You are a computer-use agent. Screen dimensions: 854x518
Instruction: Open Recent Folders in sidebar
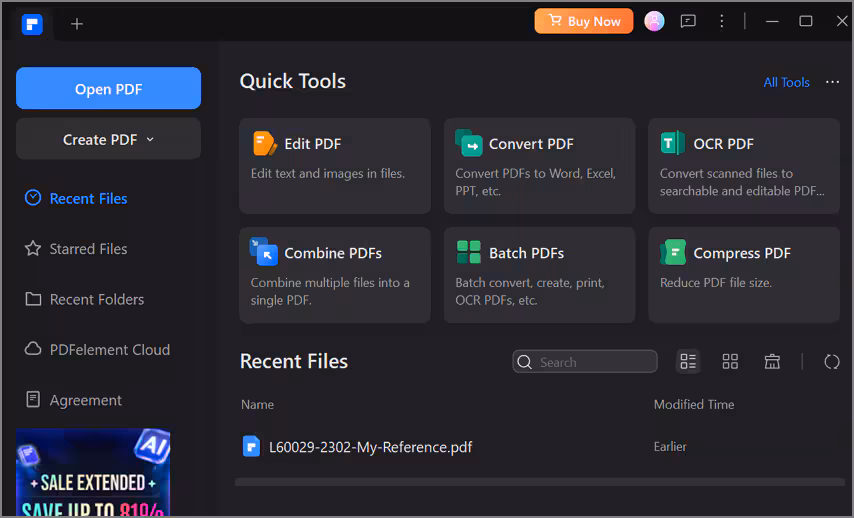point(84,299)
